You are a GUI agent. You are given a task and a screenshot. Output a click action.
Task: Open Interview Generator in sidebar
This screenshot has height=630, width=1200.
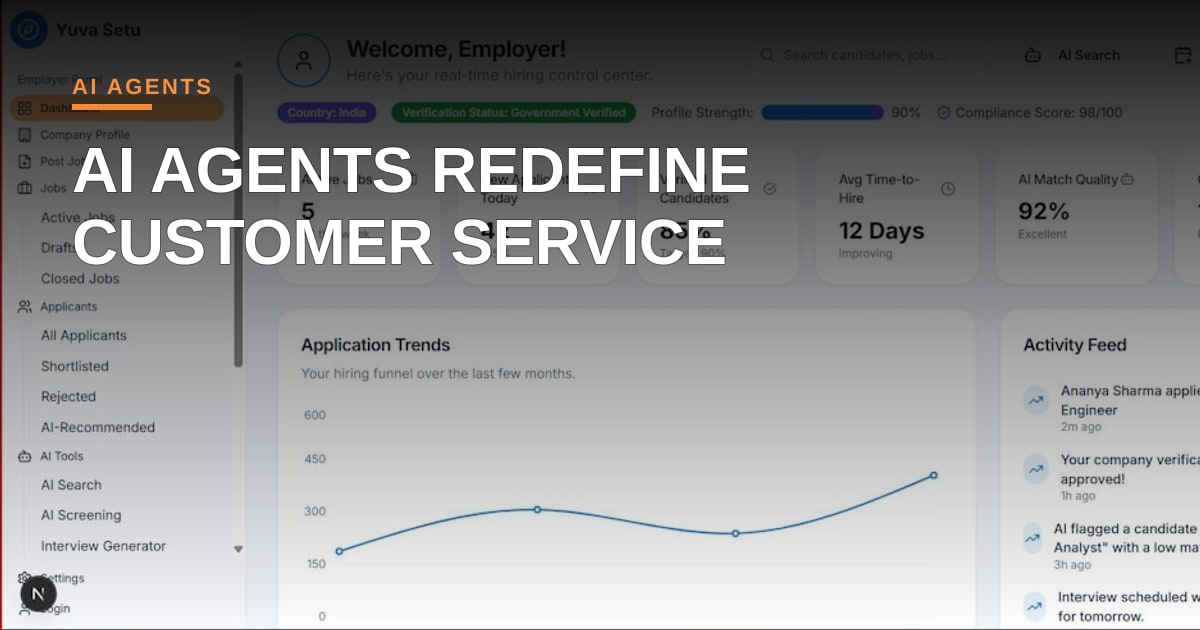pyautogui.click(x=103, y=546)
